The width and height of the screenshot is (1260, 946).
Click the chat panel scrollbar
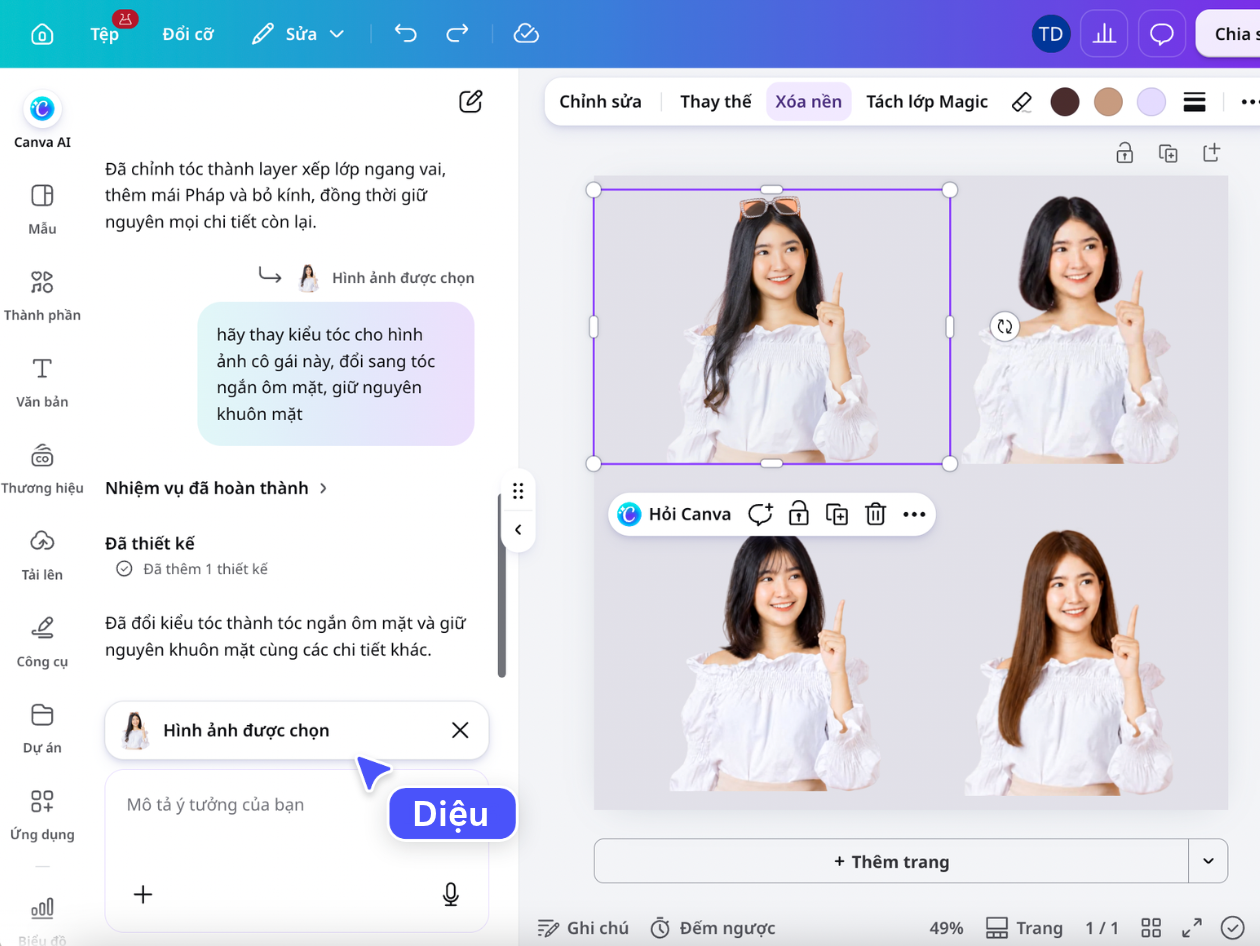pos(502,585)
